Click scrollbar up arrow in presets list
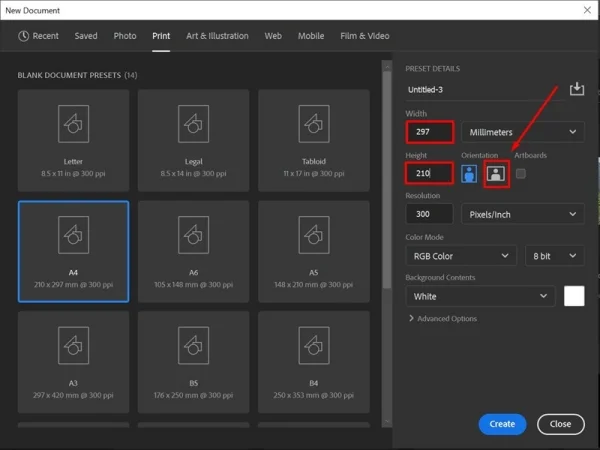The image size is (600, 450). tap(387, 67)
